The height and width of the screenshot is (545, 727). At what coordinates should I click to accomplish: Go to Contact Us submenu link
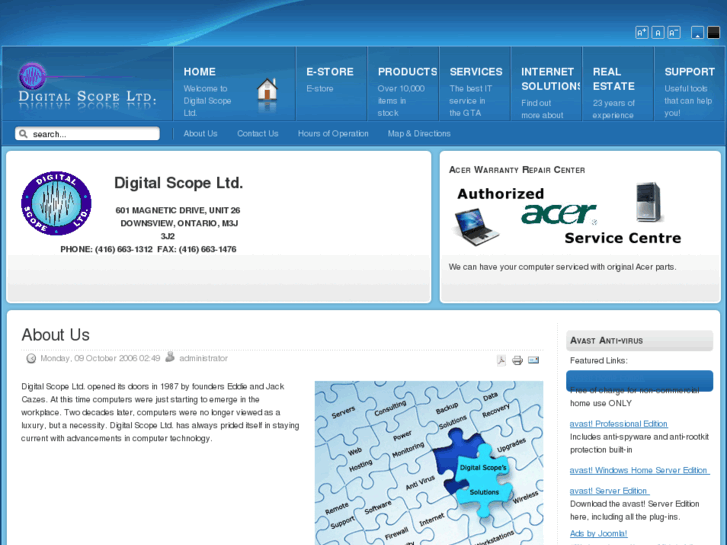pyautogui.click(x=258, y=134)
